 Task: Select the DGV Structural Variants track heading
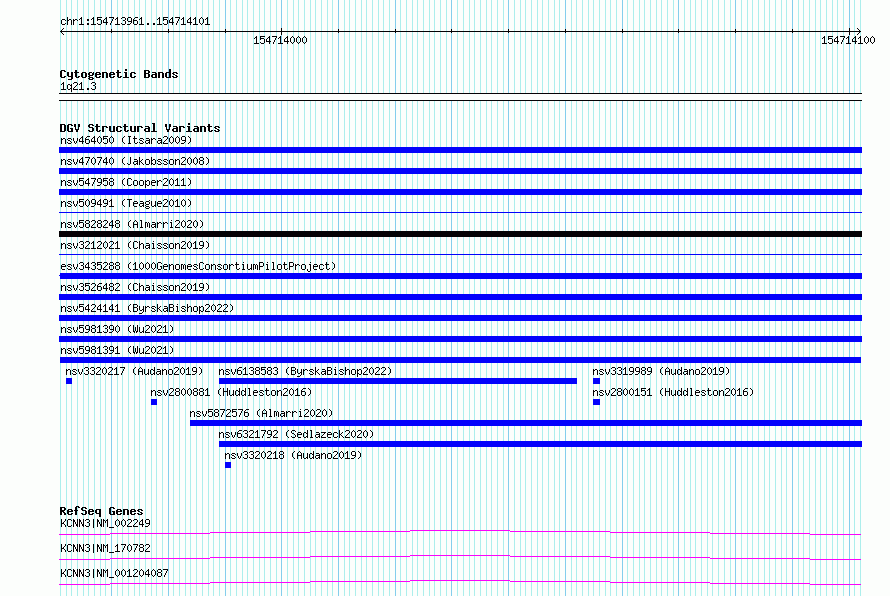140,128
